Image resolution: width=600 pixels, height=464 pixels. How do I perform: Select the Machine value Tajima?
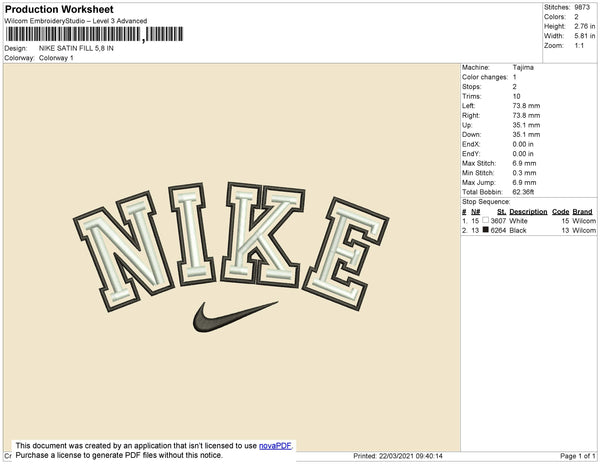coord(523,67)
